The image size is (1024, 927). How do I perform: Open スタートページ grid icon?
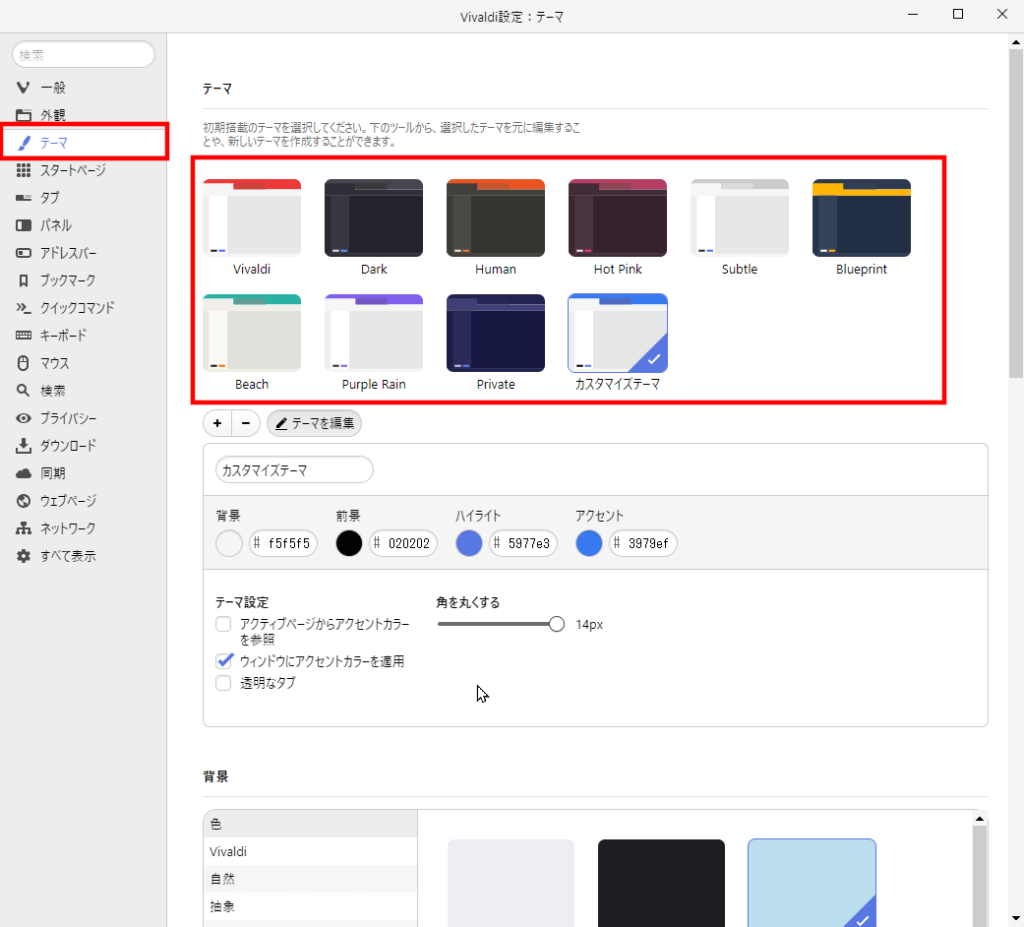point(24,171)
